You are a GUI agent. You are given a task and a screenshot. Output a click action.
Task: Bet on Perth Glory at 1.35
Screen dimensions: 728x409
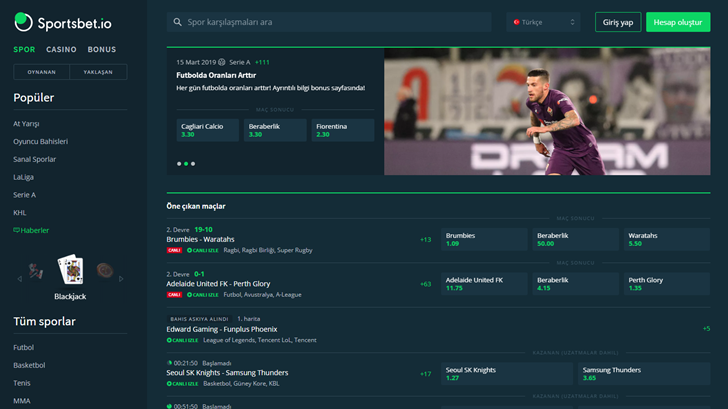[667, 284]
